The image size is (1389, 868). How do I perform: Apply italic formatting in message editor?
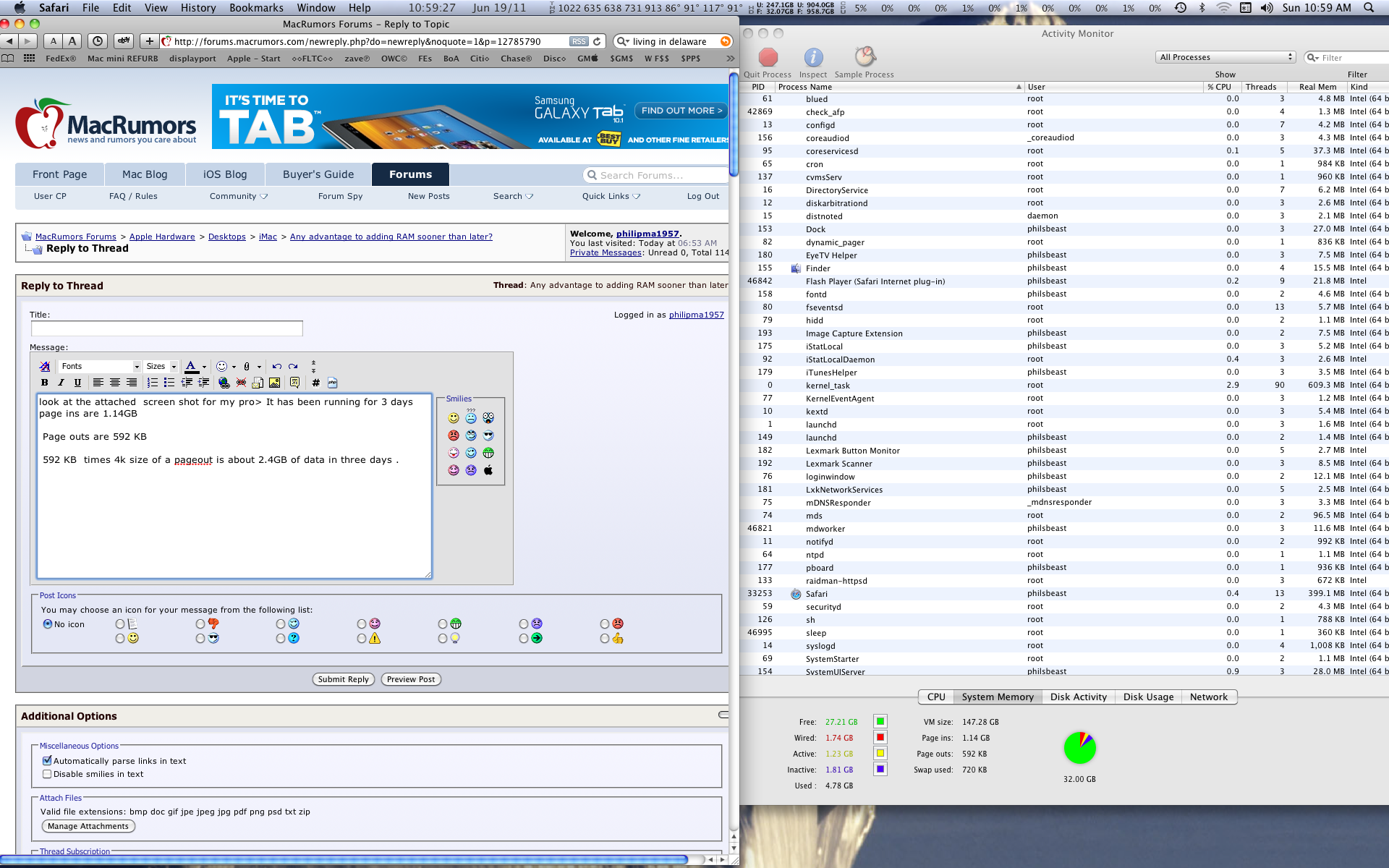tap(61, 383)
